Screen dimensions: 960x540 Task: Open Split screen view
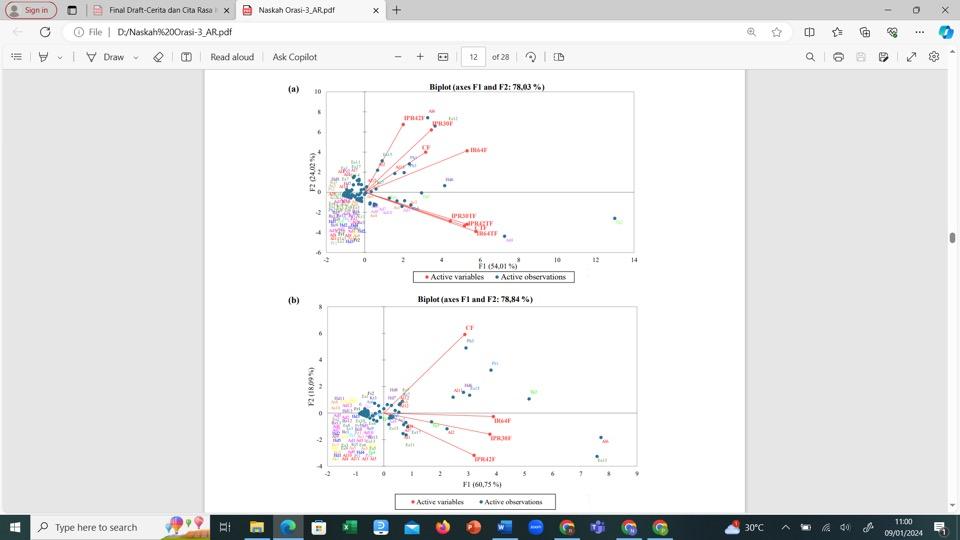pyautogui.click(x=809, y=32)
